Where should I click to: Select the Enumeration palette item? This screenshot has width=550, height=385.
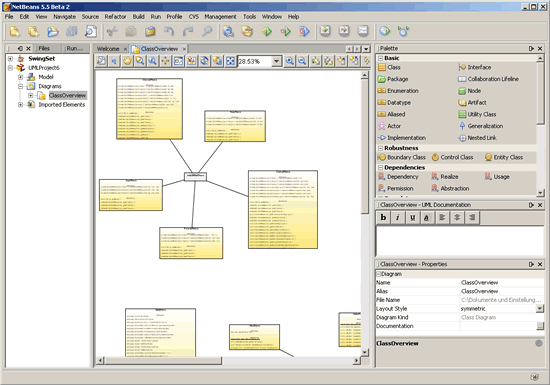tap(398, 91)
